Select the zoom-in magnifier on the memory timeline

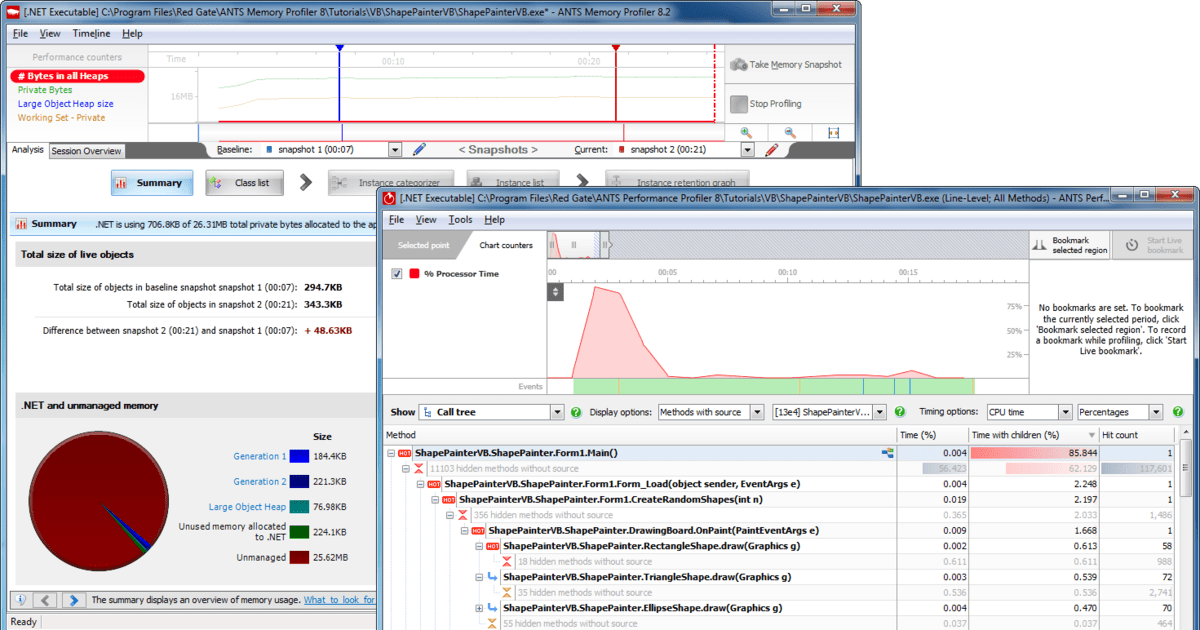[748, 131]
